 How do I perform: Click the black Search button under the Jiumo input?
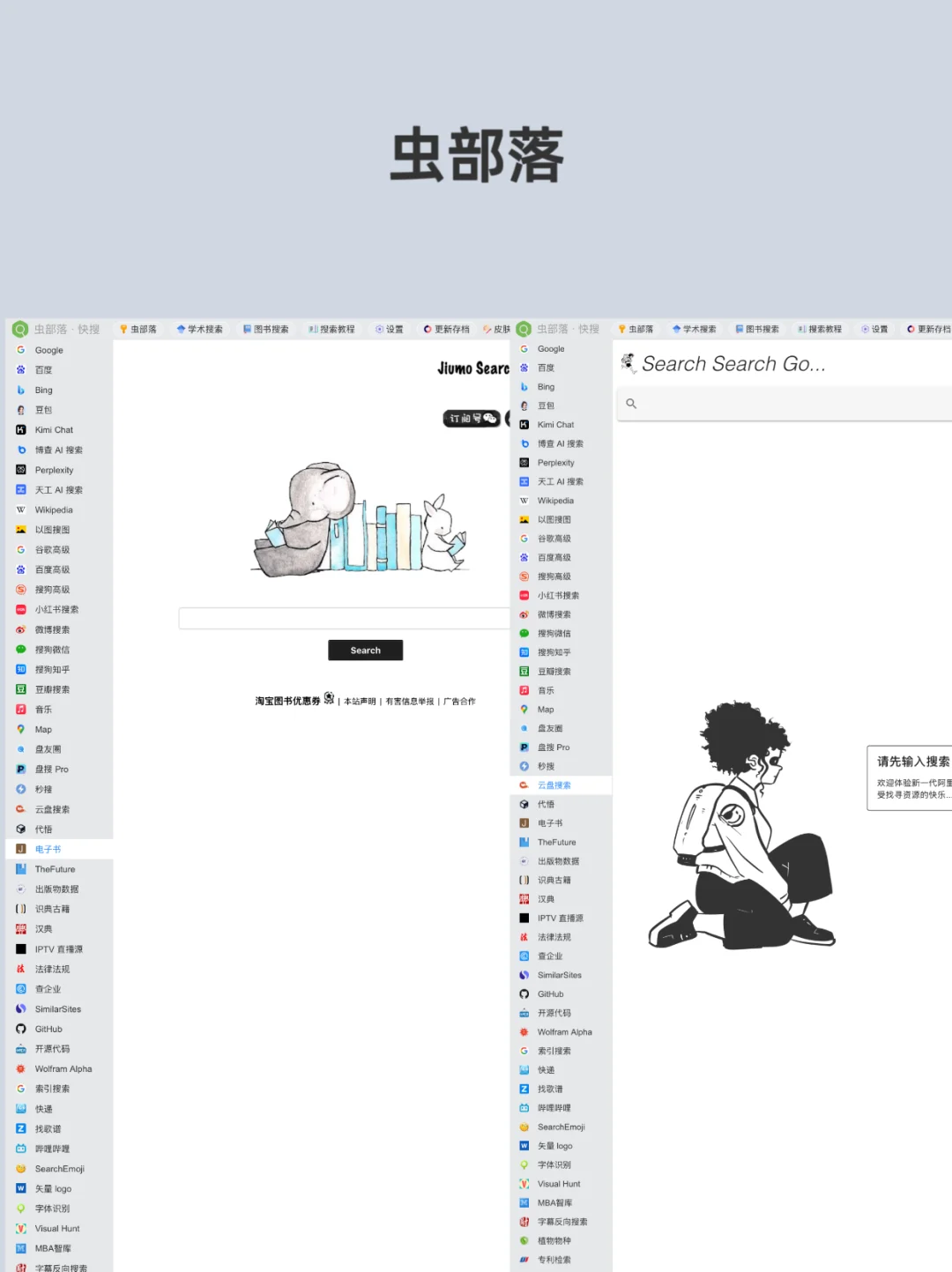(x=365, y=651)
